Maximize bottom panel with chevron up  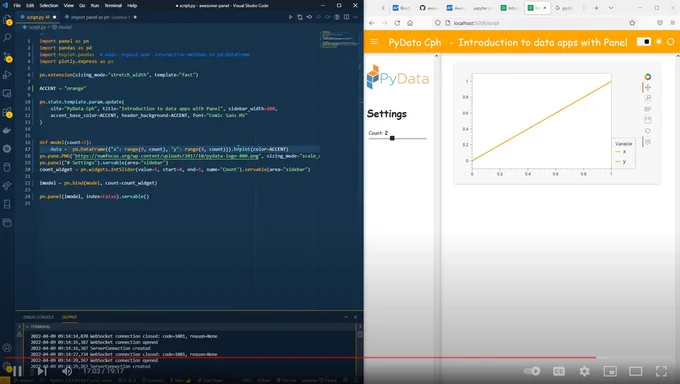coord(346,317)
